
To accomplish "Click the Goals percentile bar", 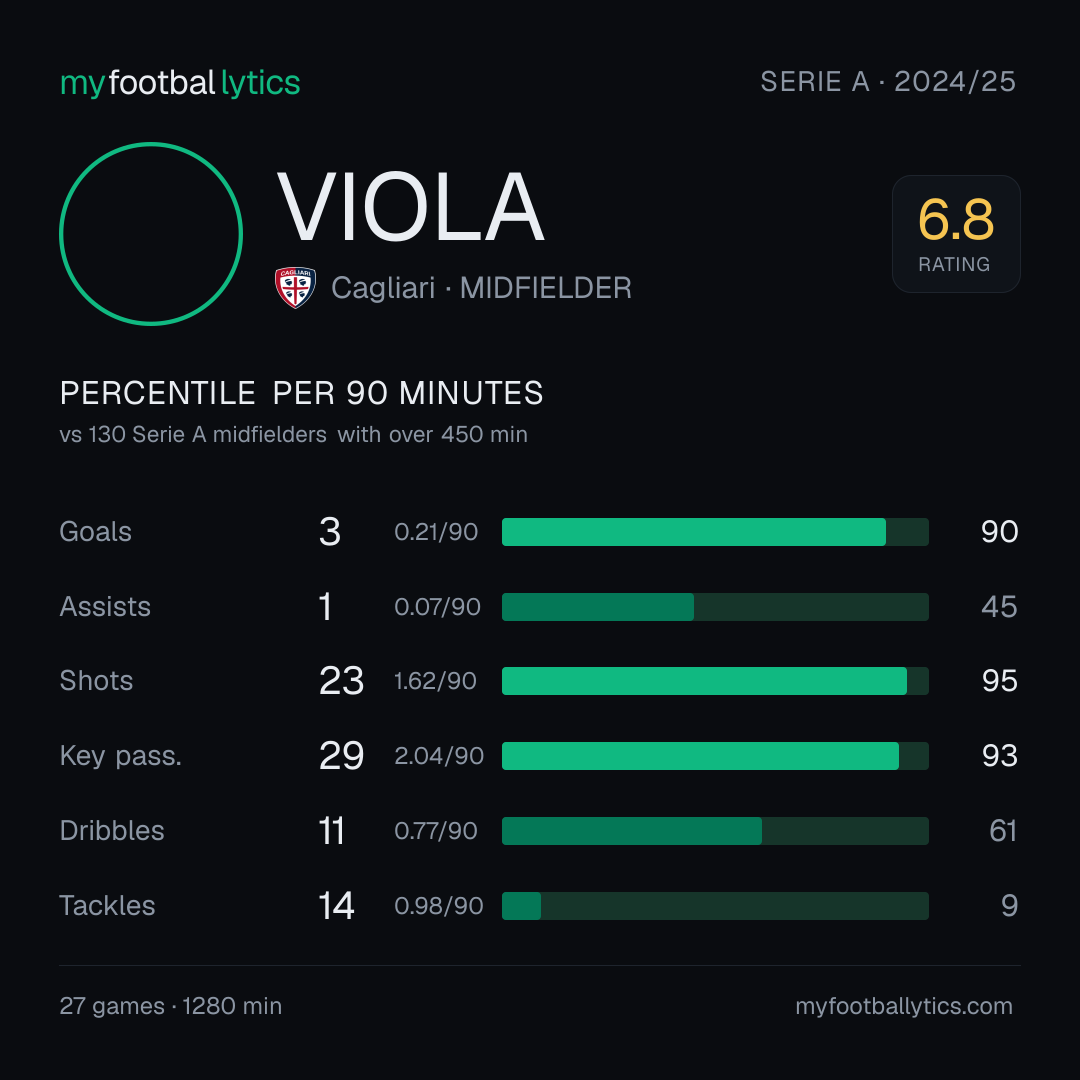I will [x=715, y=532].
